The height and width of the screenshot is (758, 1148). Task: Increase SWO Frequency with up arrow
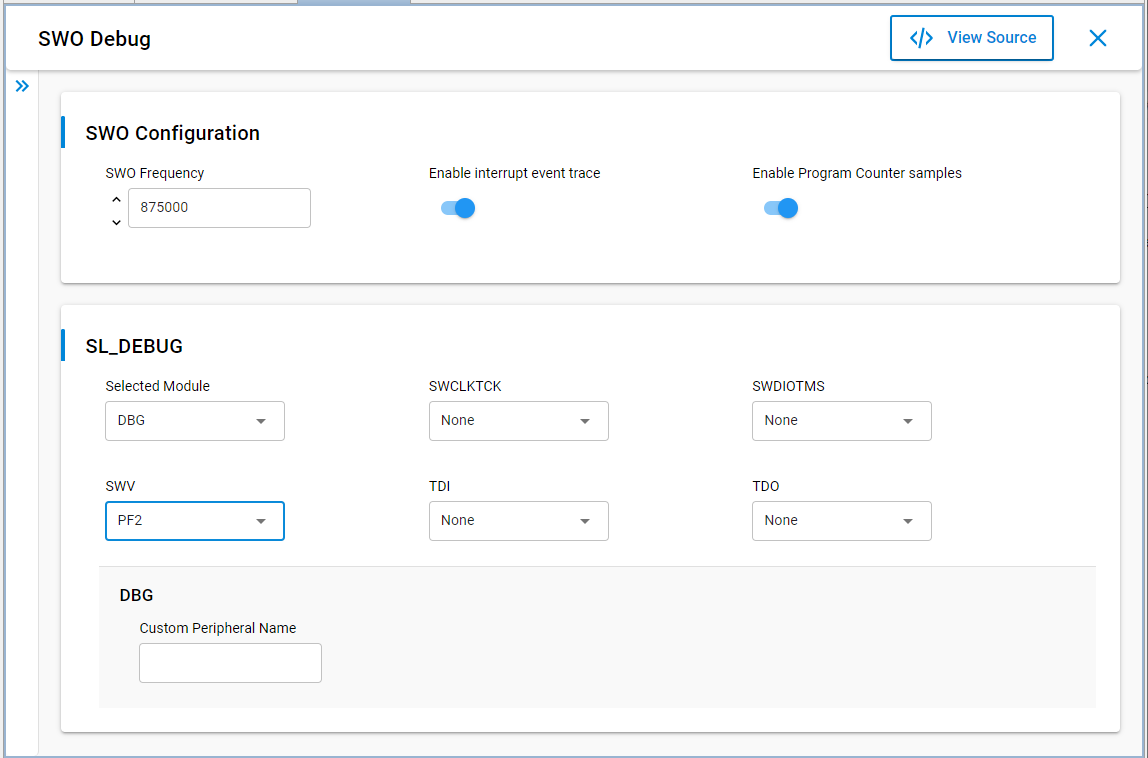click(x=116, y=199)
